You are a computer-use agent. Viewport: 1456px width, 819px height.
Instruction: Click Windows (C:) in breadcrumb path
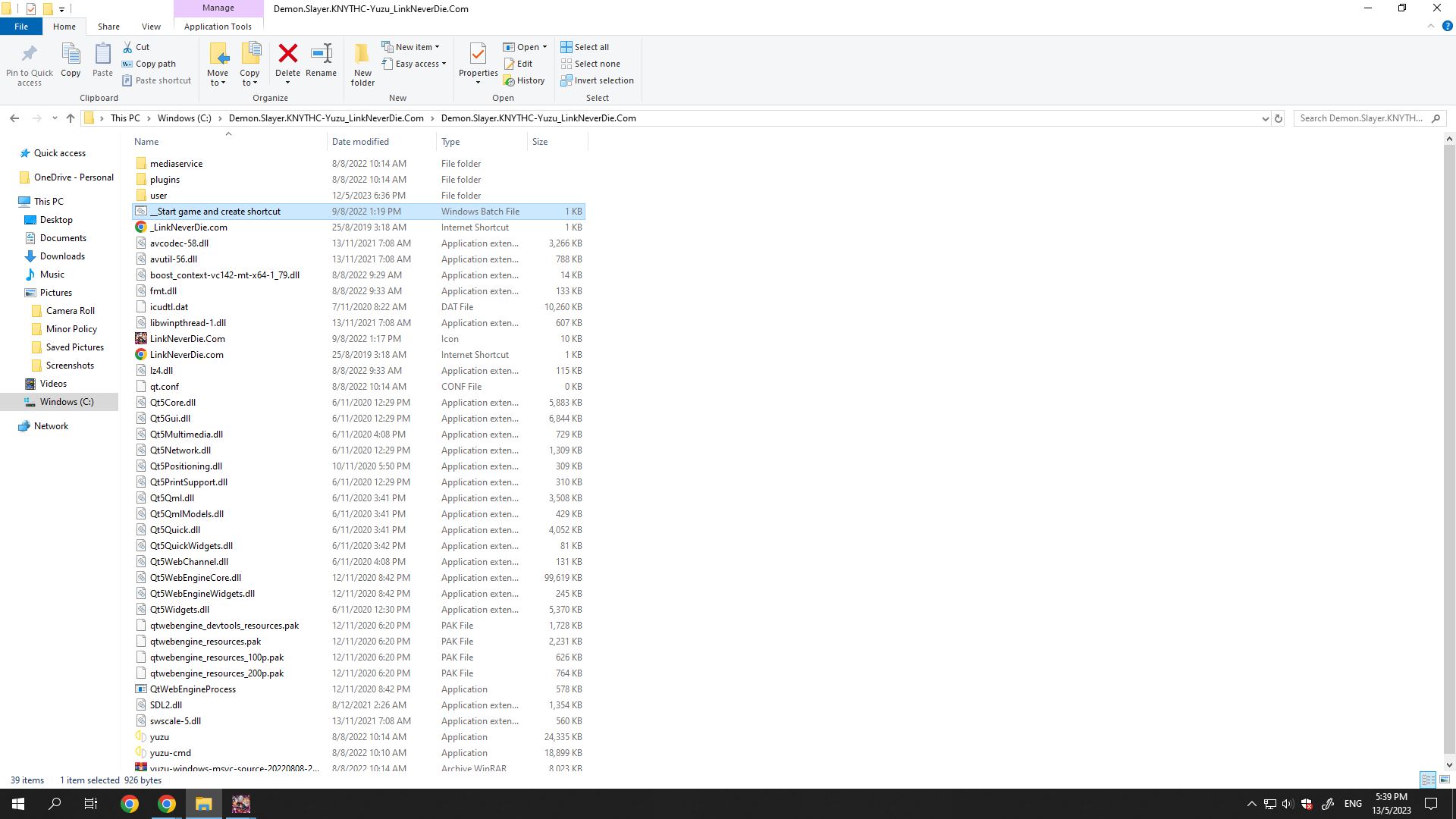[184, 118]
